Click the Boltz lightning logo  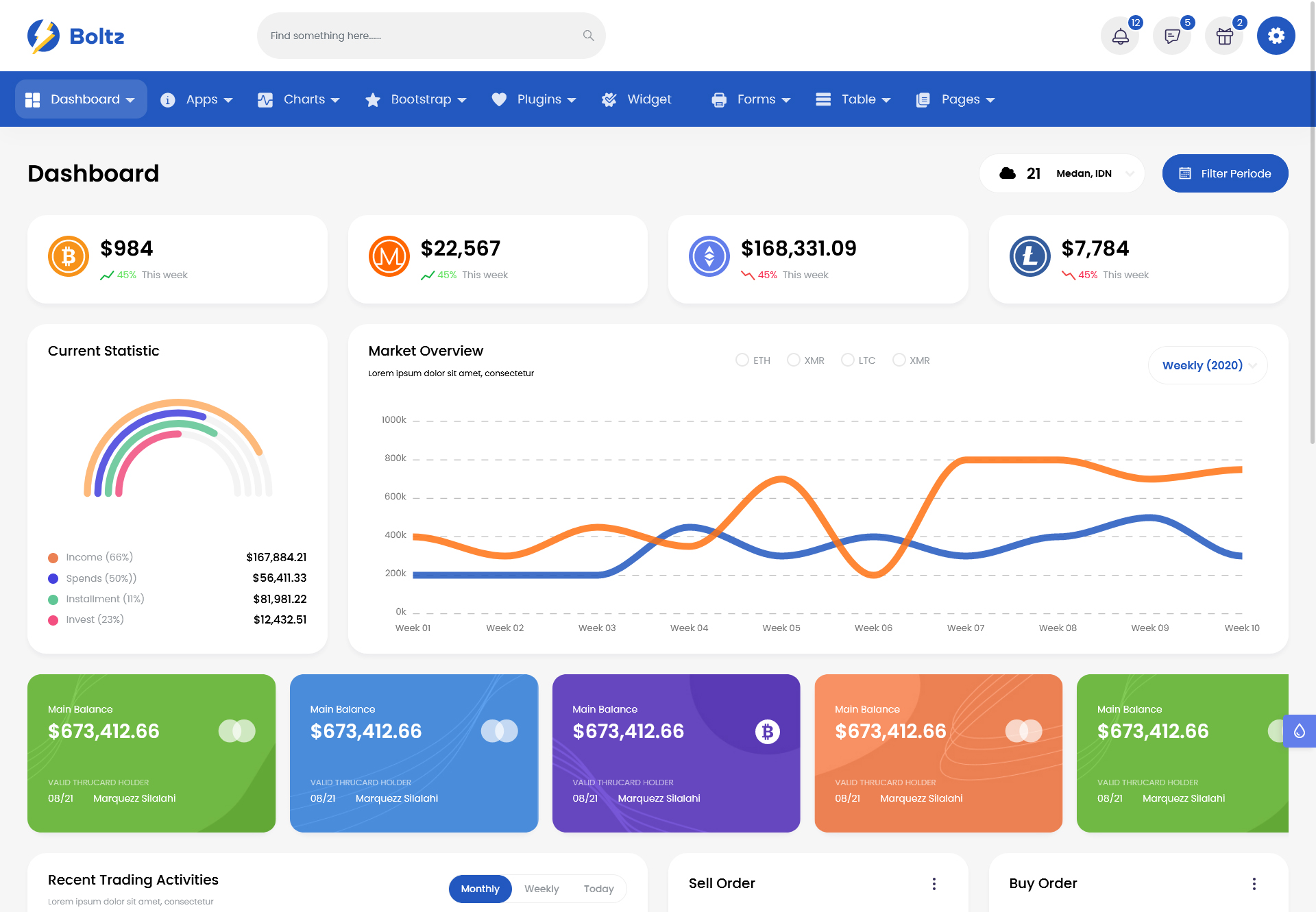click(44, 36)
